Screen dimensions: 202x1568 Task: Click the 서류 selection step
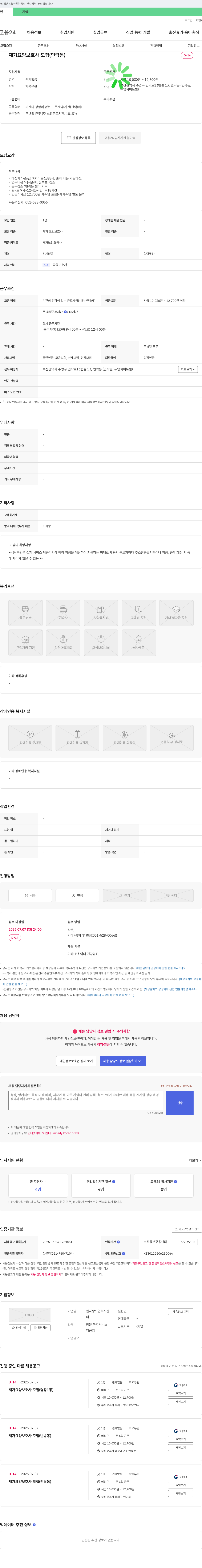[x=31, y=895]
